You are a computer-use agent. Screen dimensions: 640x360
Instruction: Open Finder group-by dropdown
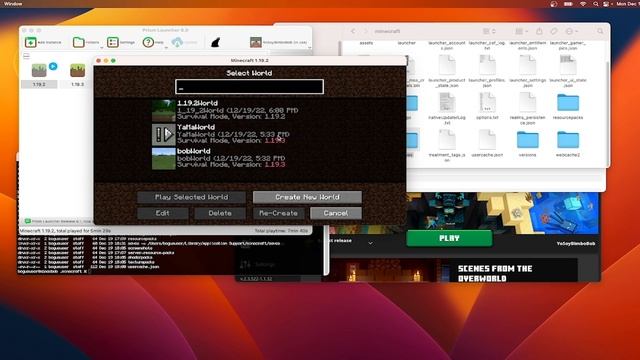pos(521,31)
